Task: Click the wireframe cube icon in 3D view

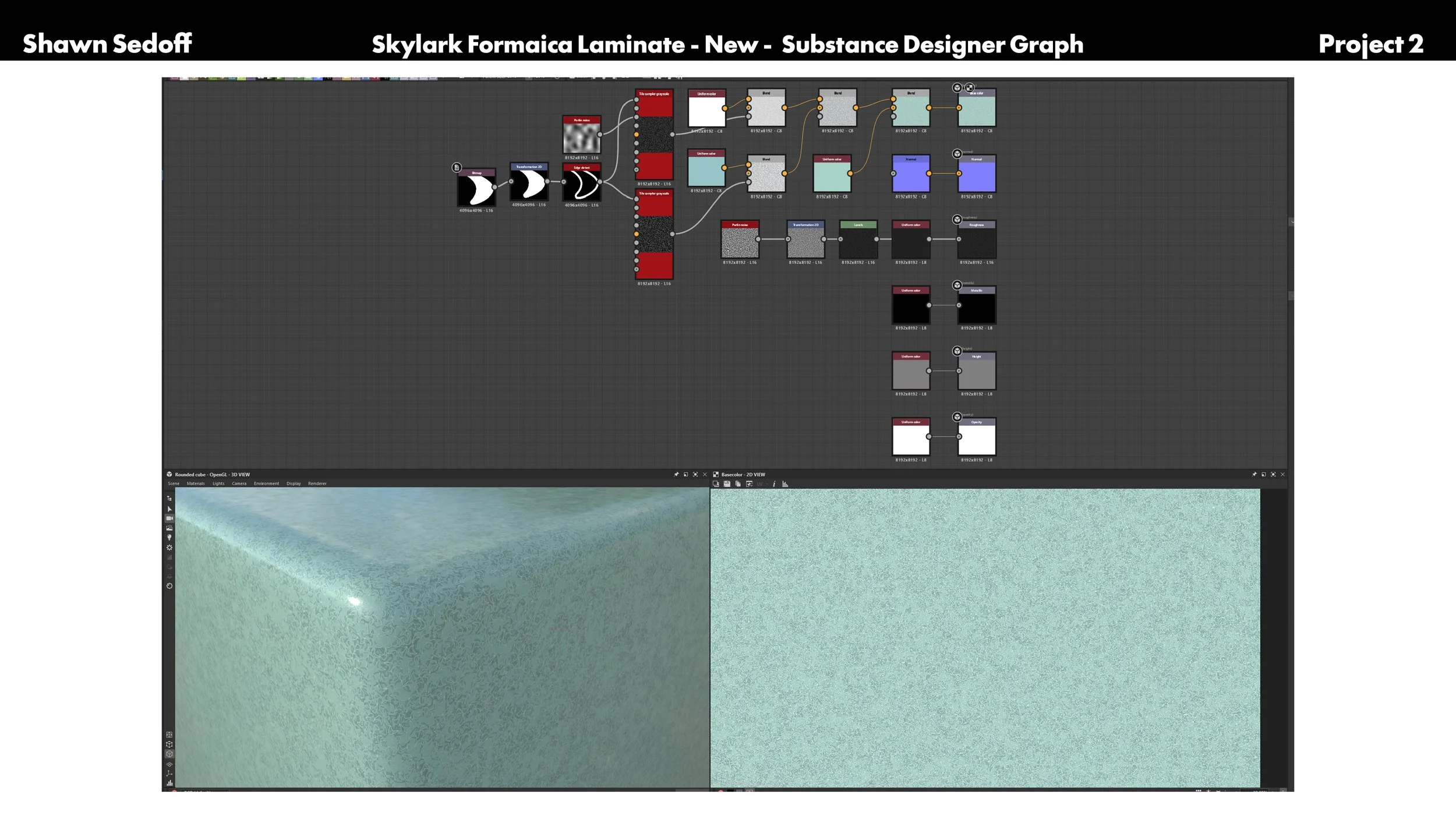Action: 169,744
